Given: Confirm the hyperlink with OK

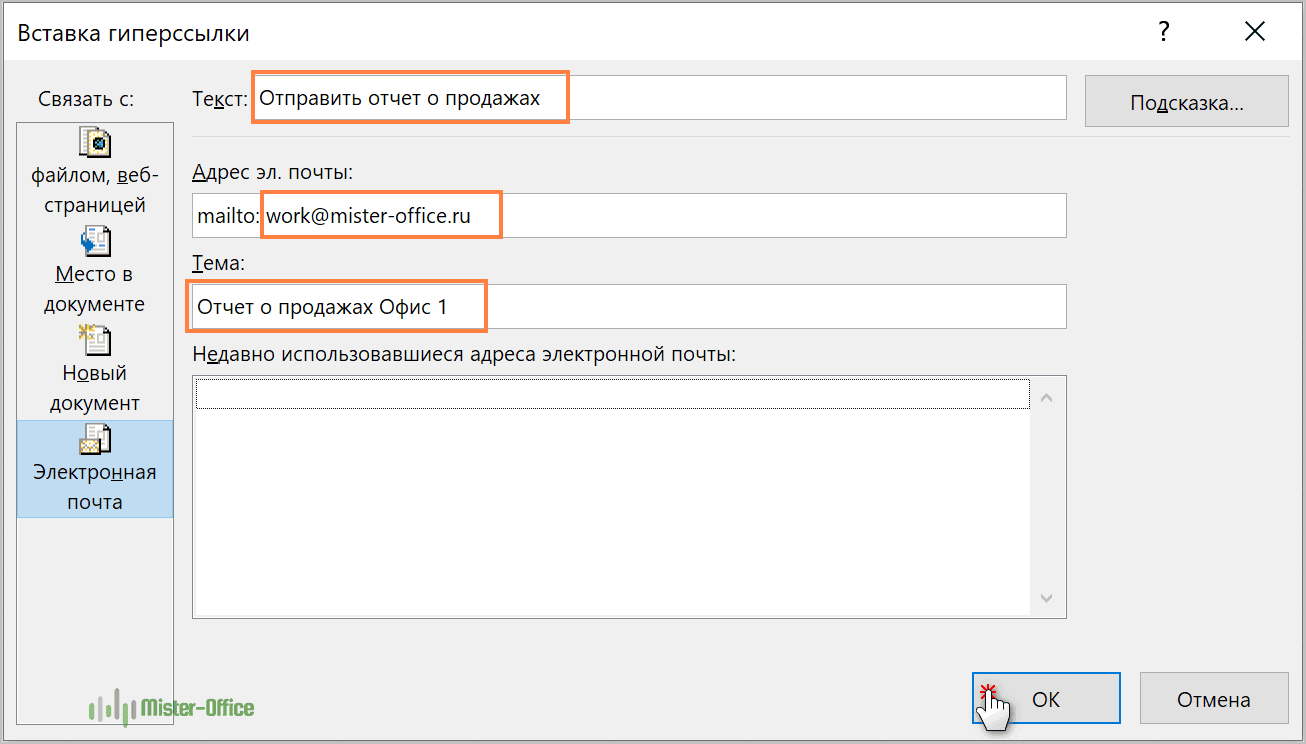Looking at the screenshot, I should [x=1046, y=699].
